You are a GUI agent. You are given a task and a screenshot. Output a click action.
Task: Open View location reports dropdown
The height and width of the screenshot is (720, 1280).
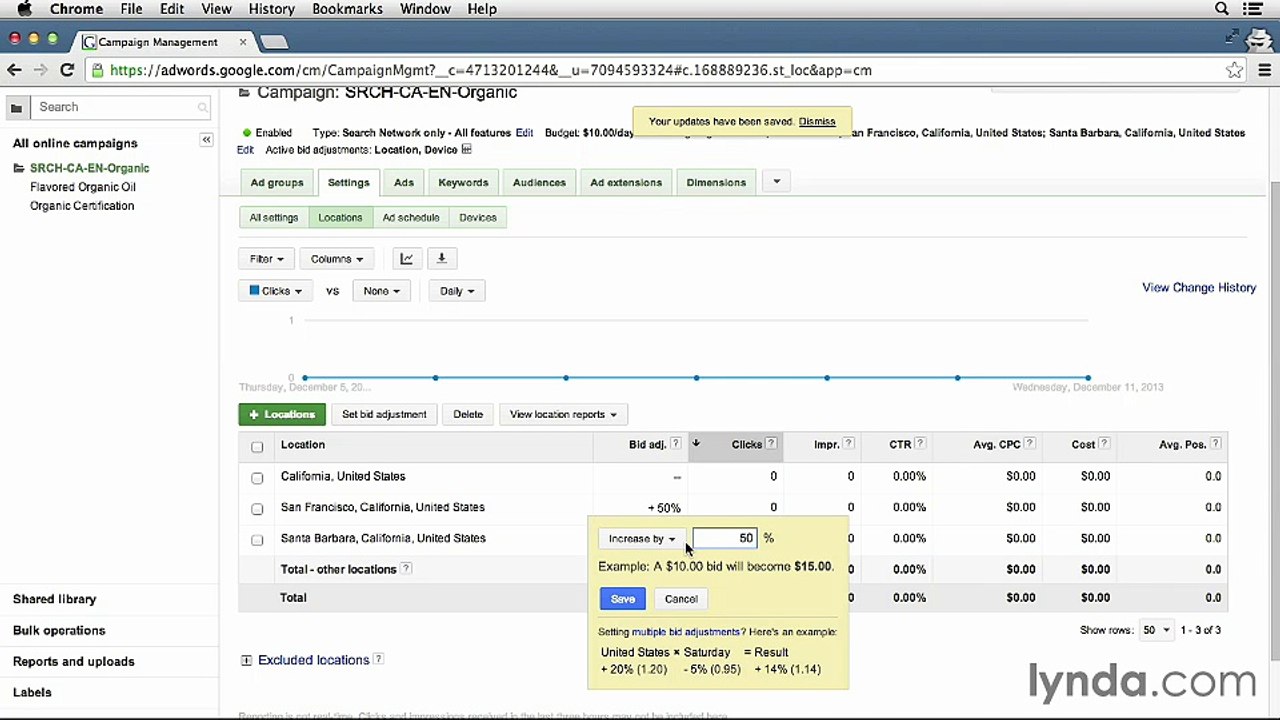(x=562, y=414)
